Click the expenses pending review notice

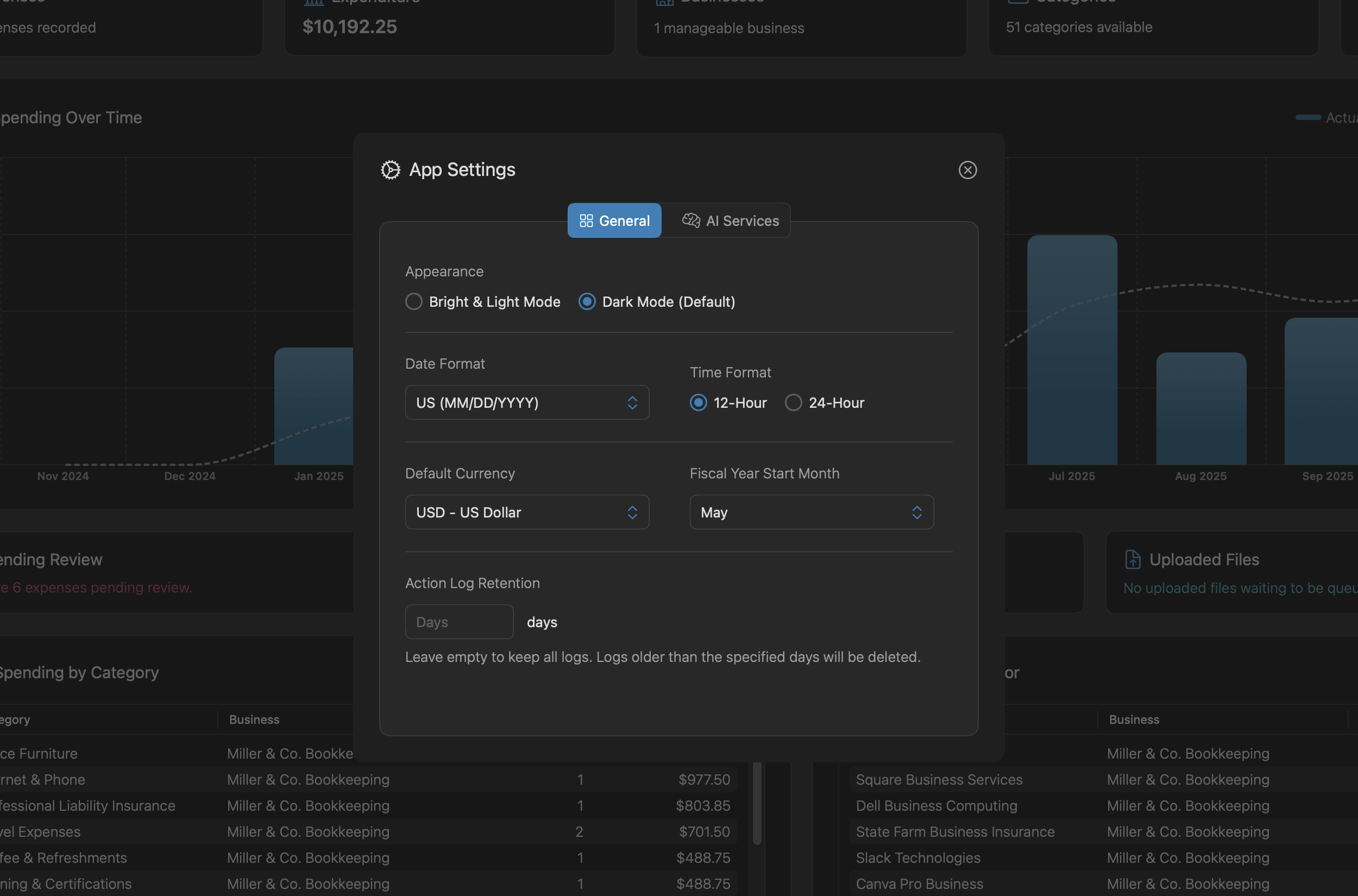coord(96,587)
